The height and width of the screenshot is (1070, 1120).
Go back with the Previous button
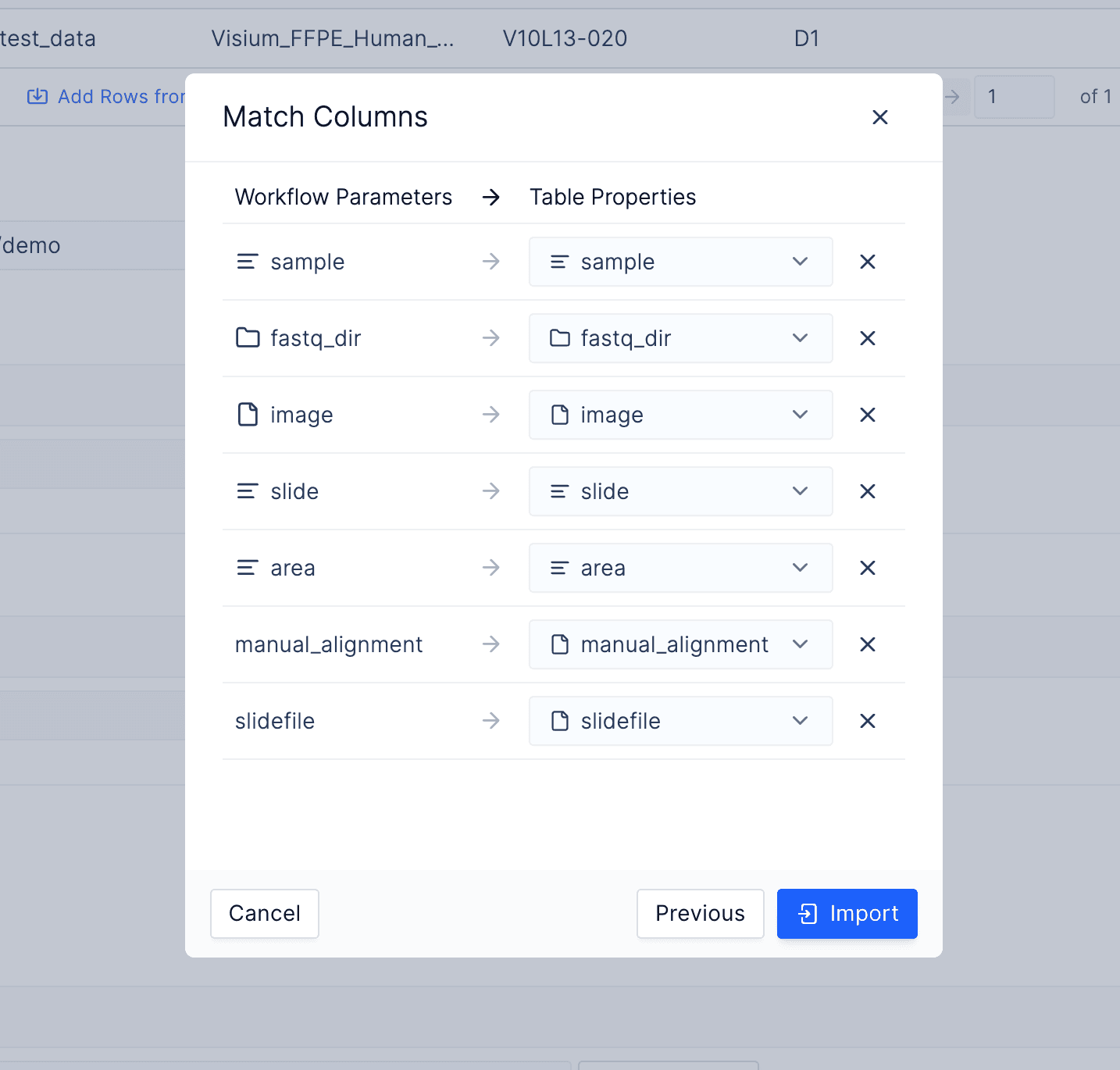coord(701,914)
